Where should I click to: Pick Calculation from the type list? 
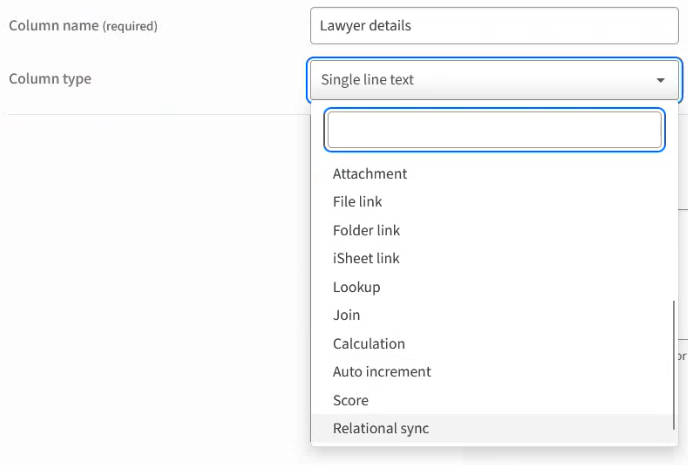369,343
